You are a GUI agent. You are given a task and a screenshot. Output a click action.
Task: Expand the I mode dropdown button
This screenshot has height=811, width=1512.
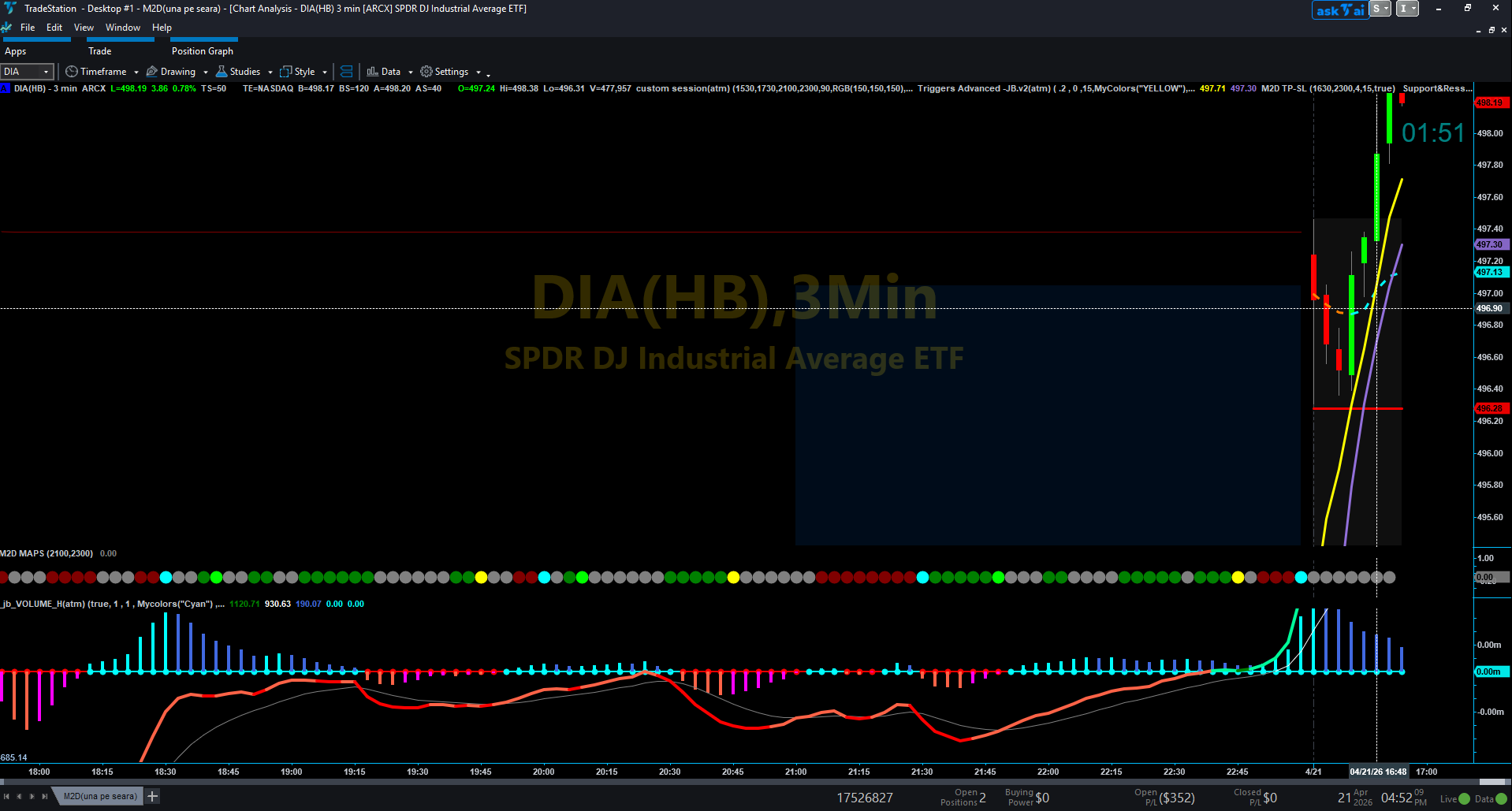1408,9
